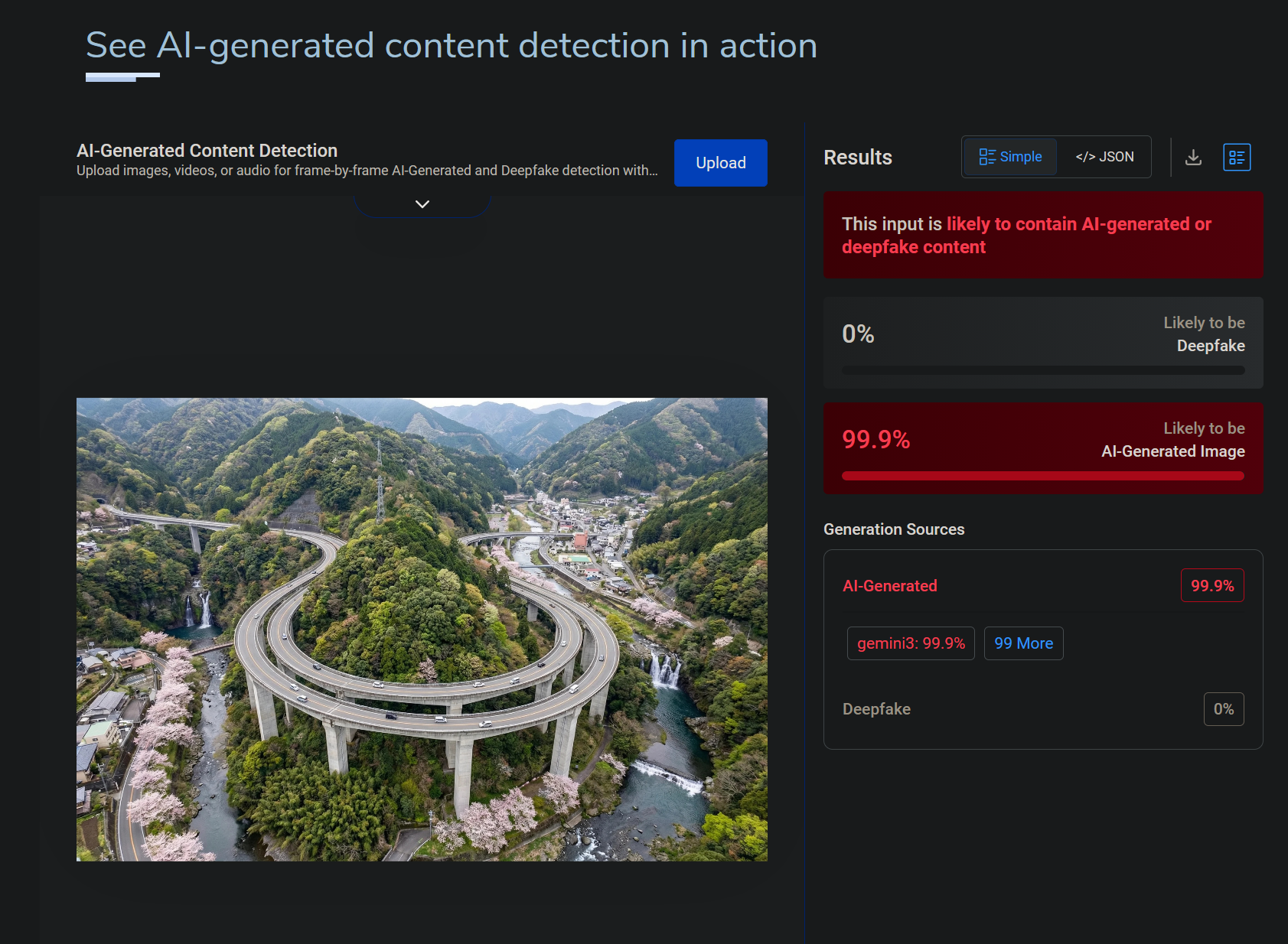Click the Simple view list icon

pos(987,157)
